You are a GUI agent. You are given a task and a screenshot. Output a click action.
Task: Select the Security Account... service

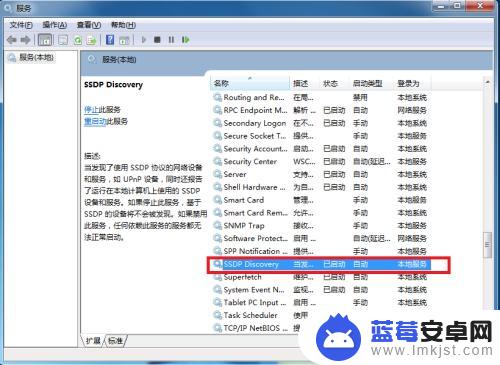322,149
